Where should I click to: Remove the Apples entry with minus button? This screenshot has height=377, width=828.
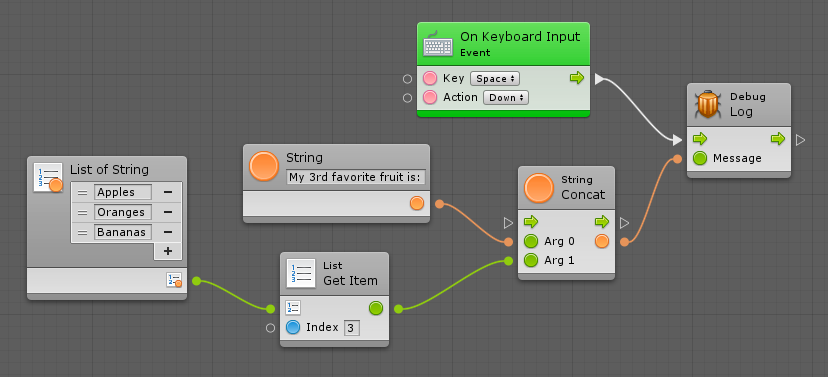(168, 192)
